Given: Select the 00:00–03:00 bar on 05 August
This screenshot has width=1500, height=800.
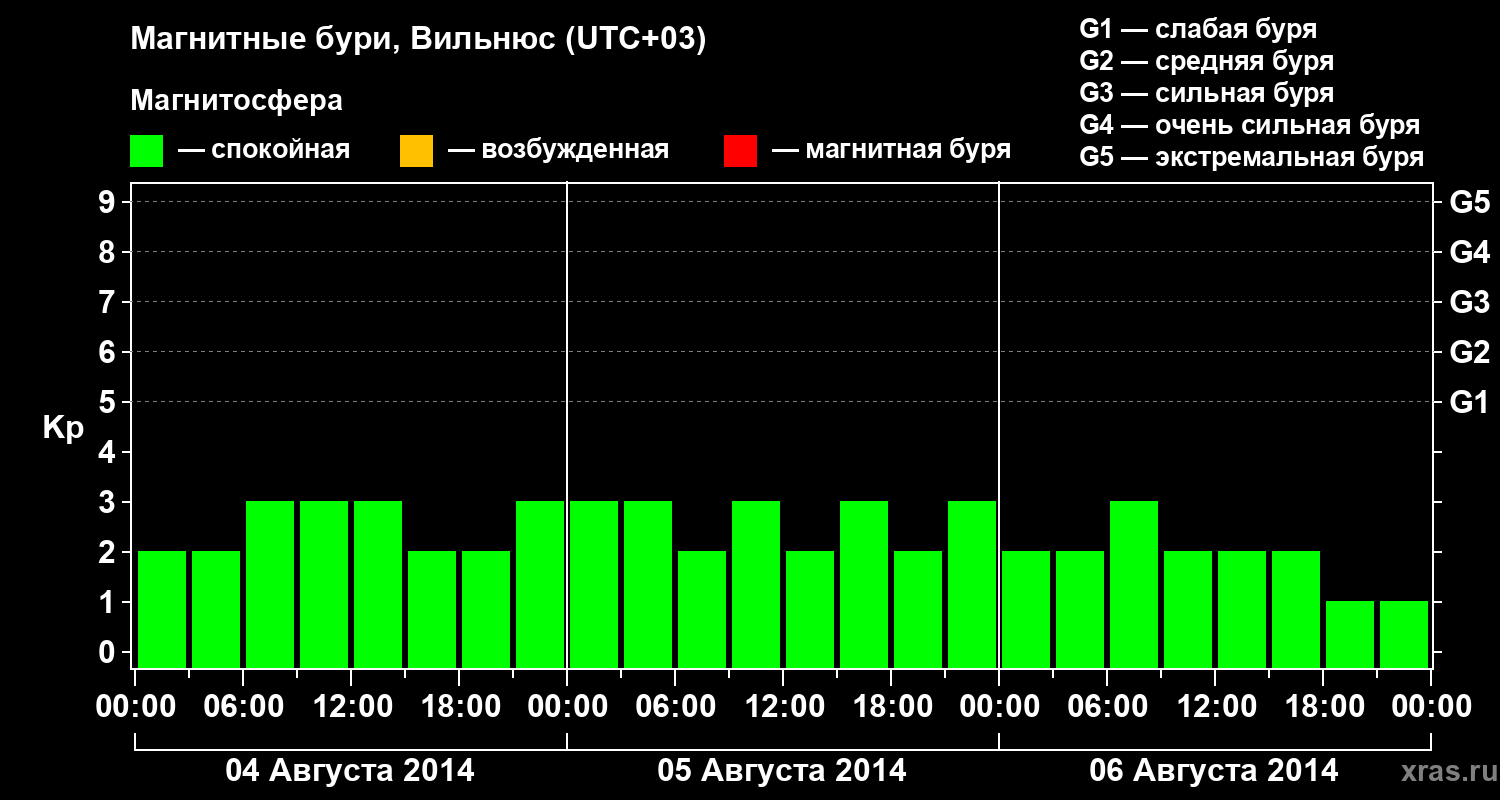Looking at the screenshot, I should [x=594, y=584].
